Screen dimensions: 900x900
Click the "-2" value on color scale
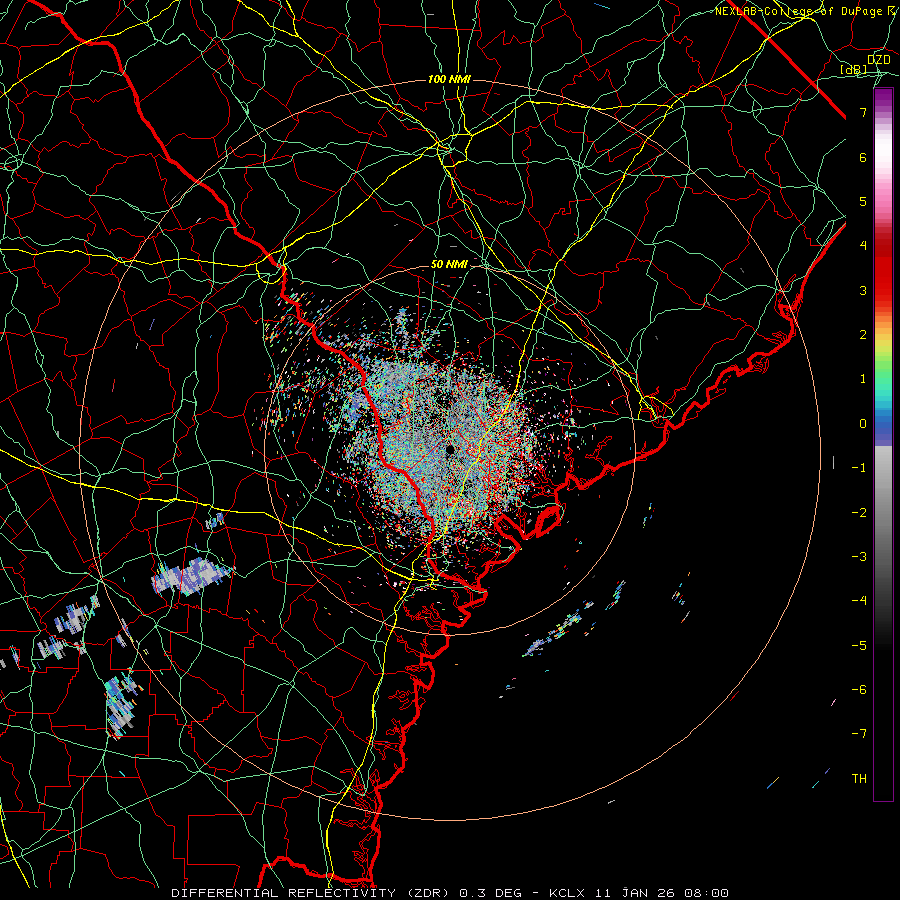point(859,512)
